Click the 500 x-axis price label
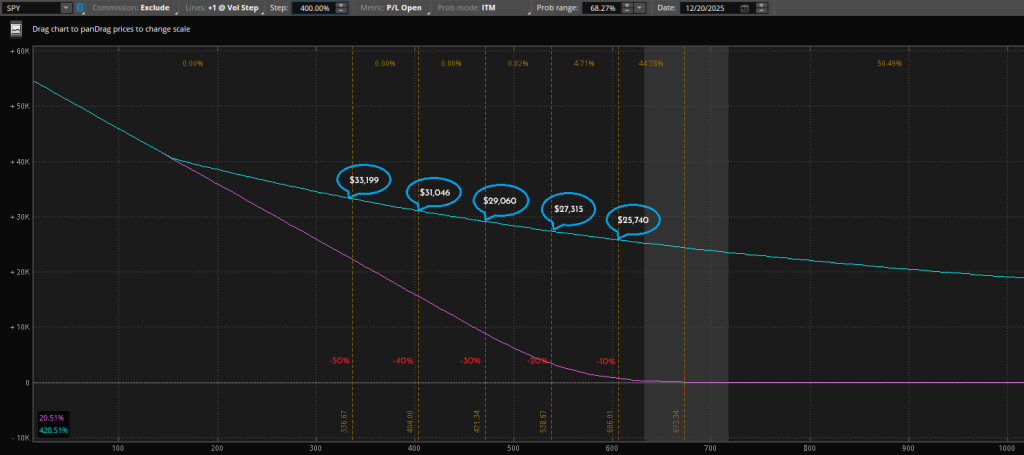 (514, 450)
